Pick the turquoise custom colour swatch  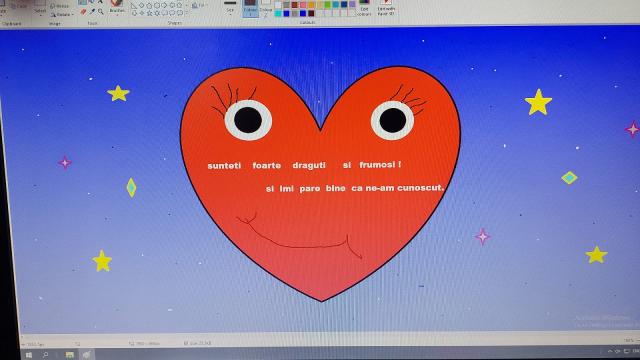tap(278, 13)
